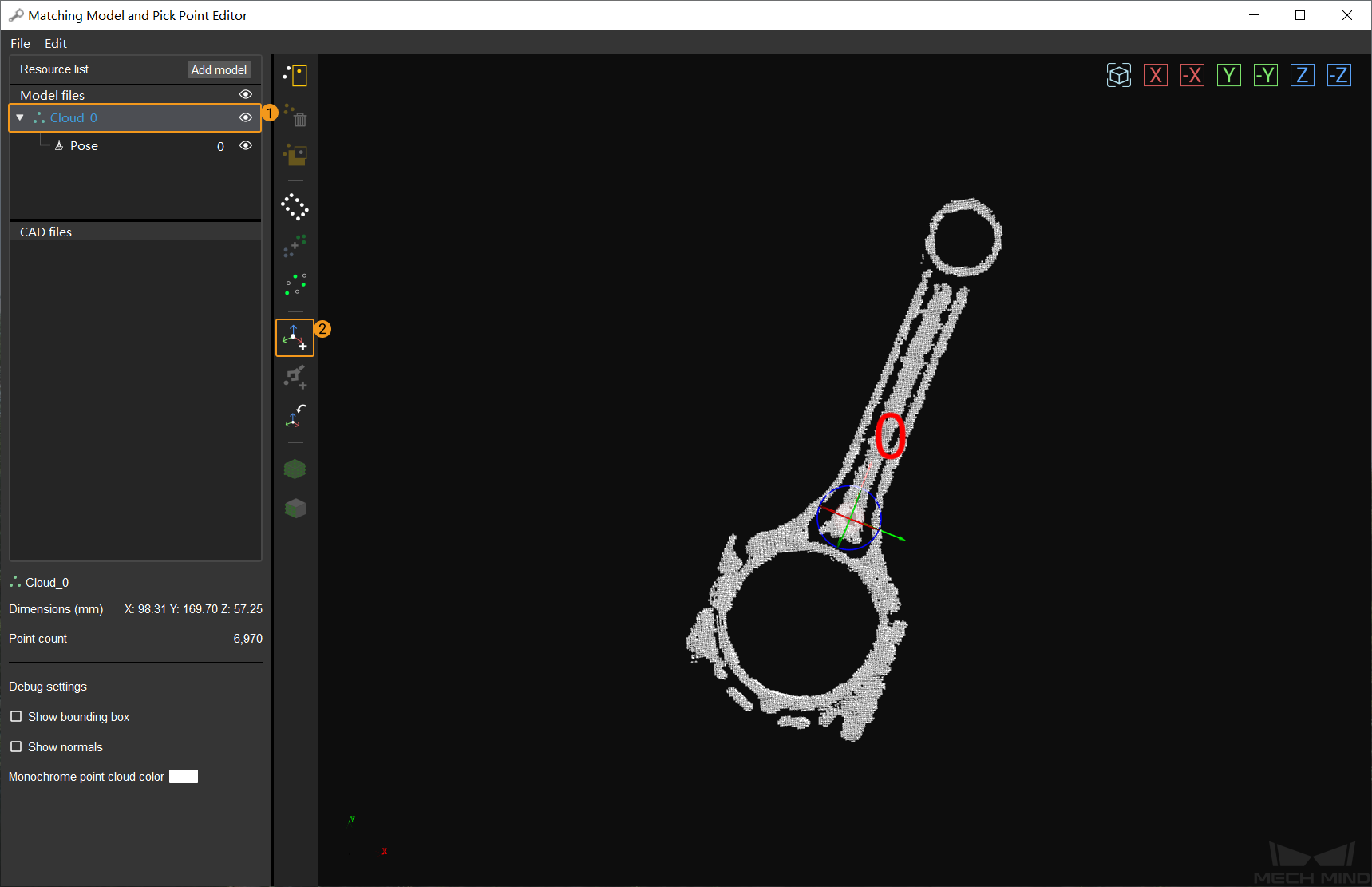Click the Debug settings label
This screenshot has width=1372, height=887.
pos(48,687)
